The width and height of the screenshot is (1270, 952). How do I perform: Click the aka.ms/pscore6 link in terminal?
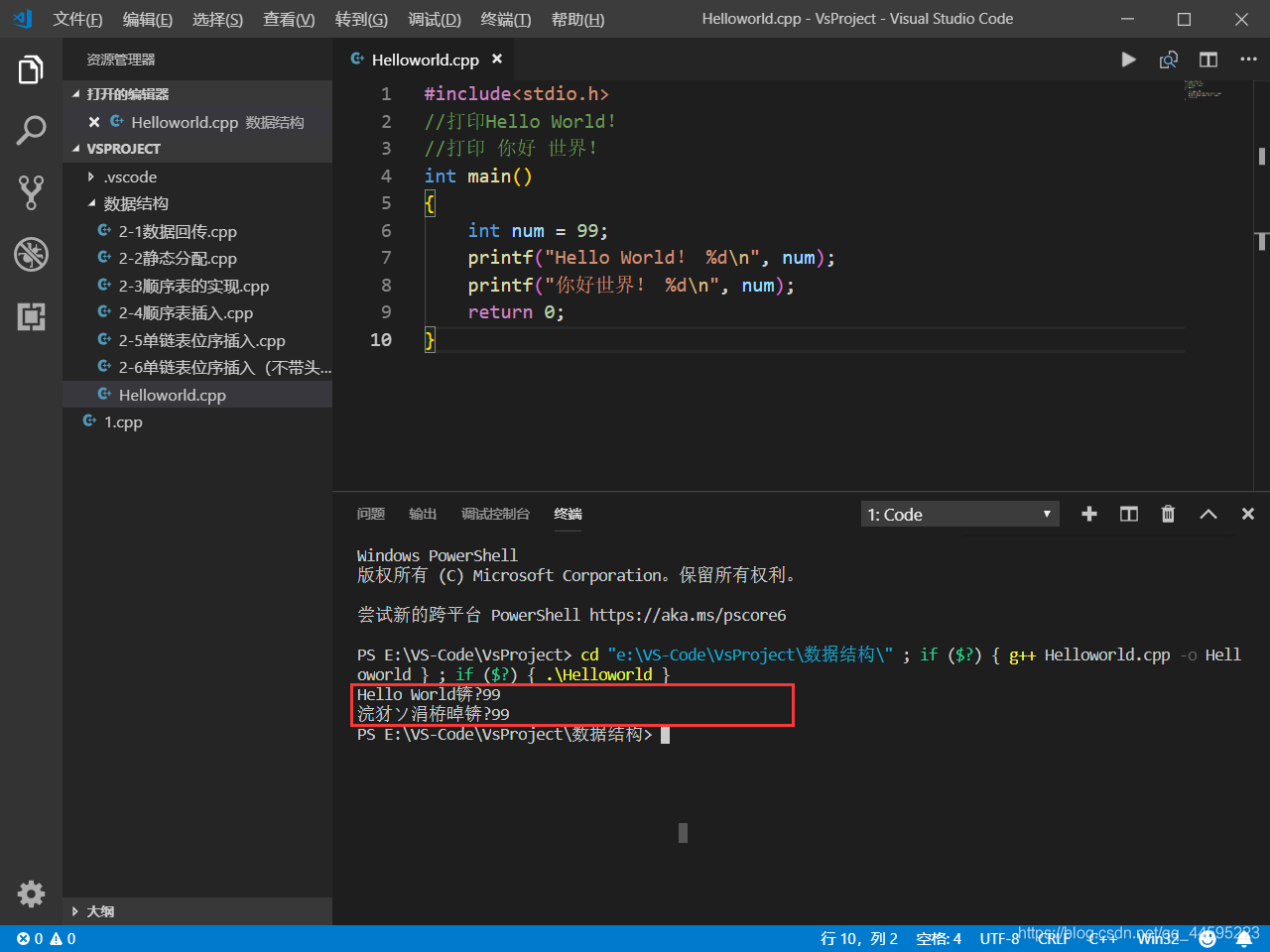[x=688, y=615]
